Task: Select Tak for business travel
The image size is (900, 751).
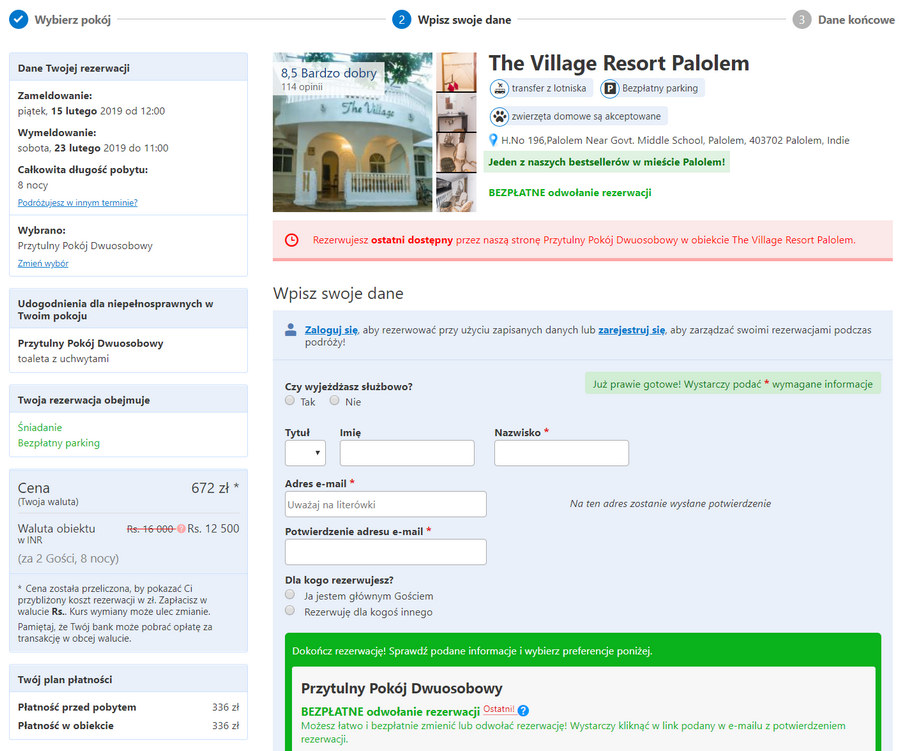Action: click(x=290, y=401)
